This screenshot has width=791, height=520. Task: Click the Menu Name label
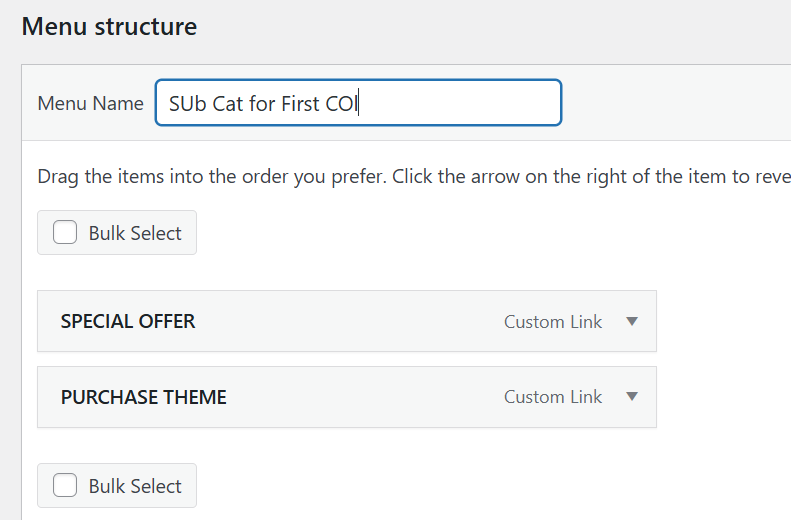91,103
